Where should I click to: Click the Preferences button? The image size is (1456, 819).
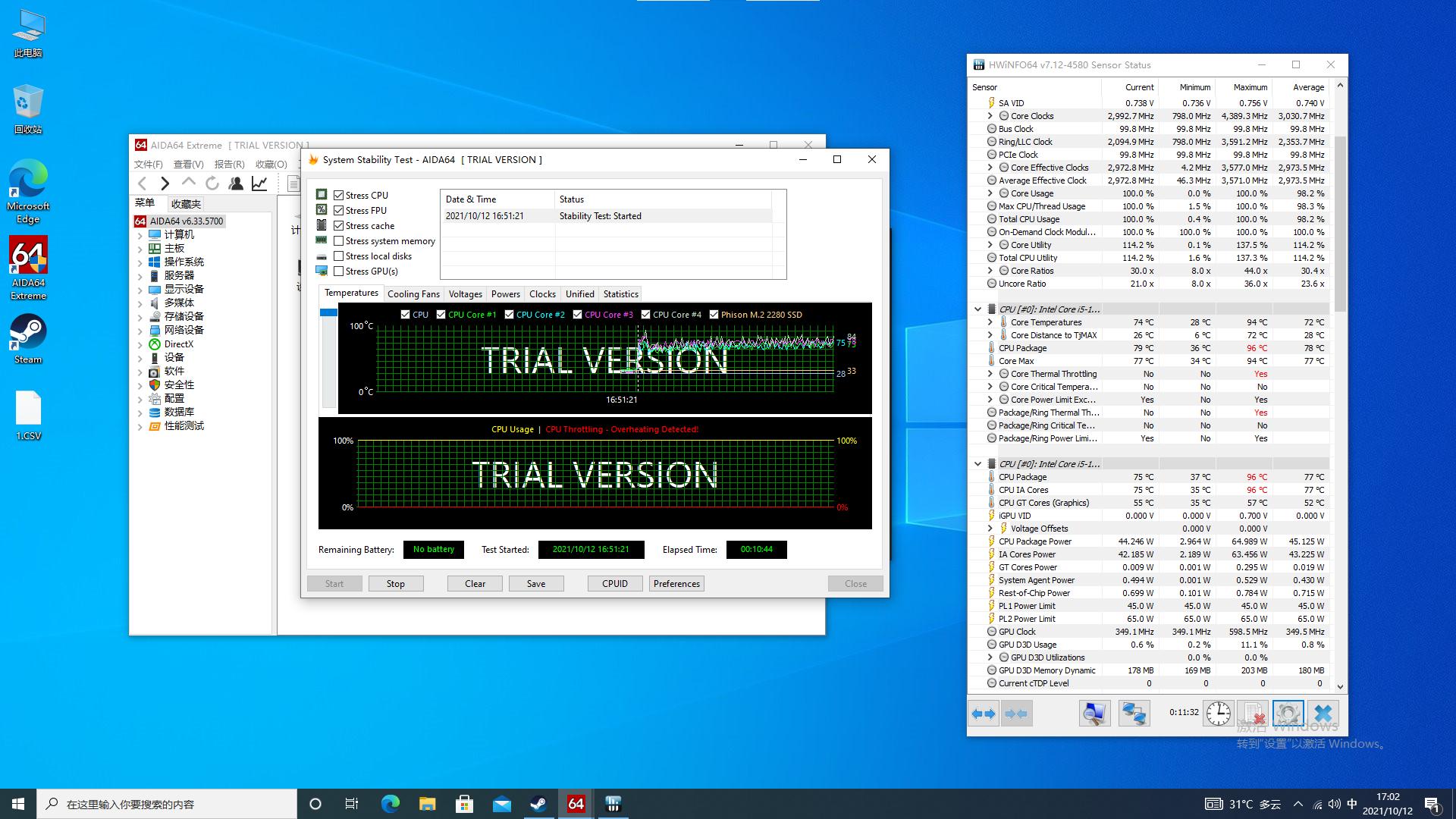click(x=676, y=584)
